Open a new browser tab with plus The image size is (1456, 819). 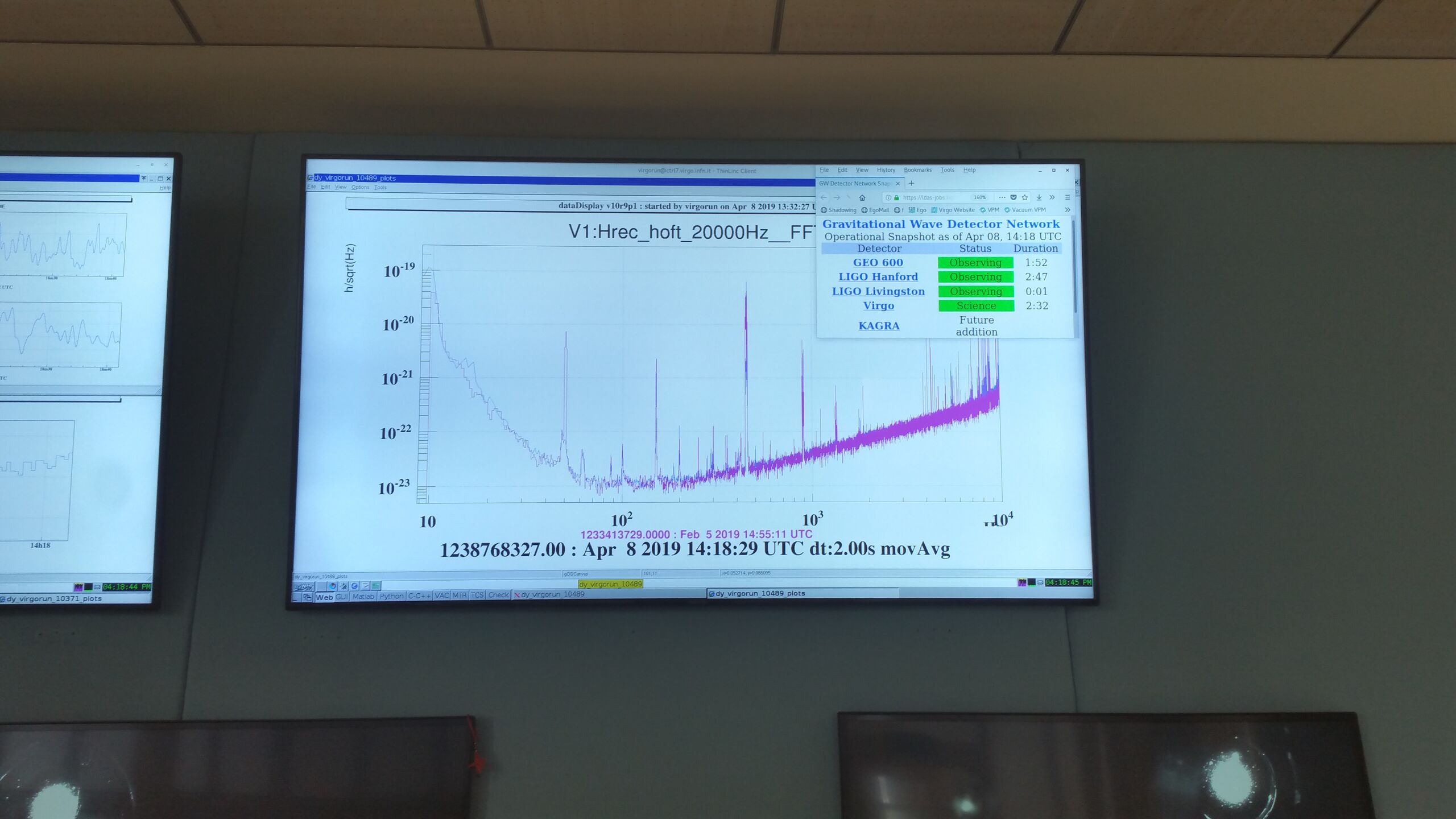click(x=911, y=183)
